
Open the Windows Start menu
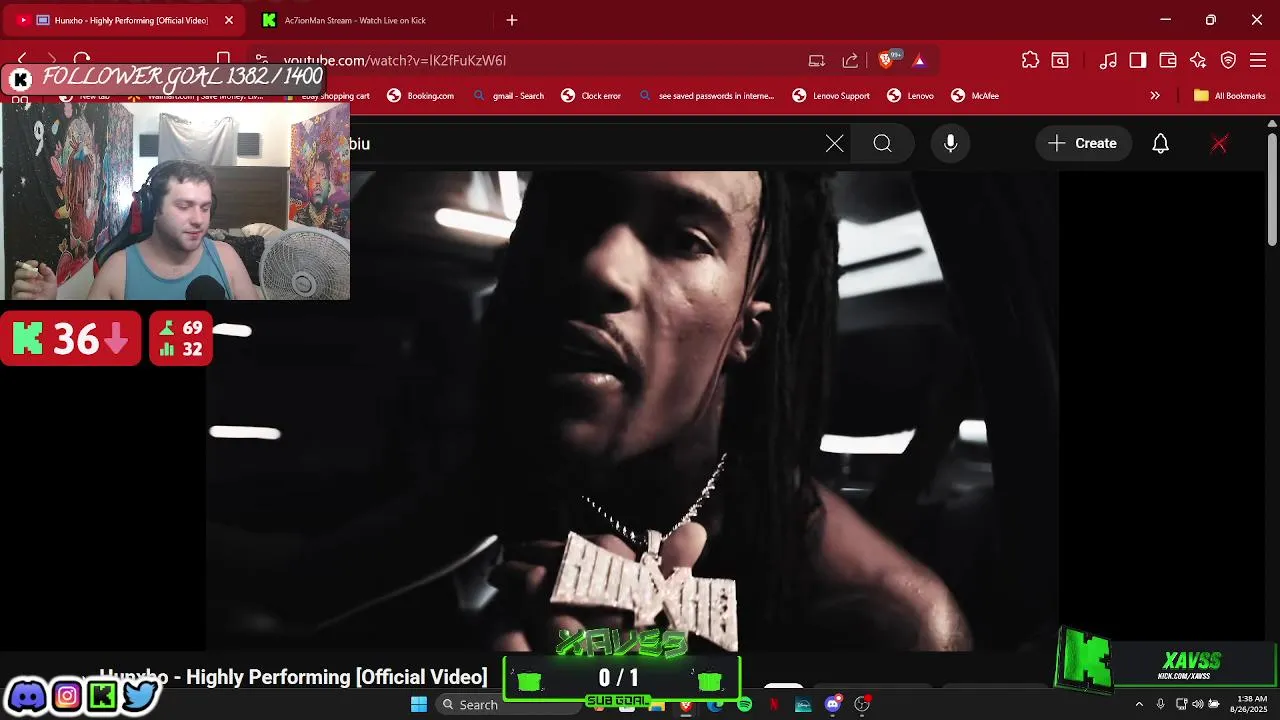point(419,704)
